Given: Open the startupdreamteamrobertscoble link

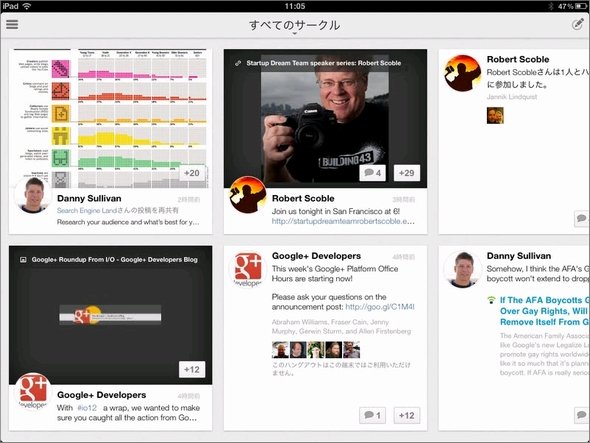Looking at the screenshot, I should pos(343,221).
